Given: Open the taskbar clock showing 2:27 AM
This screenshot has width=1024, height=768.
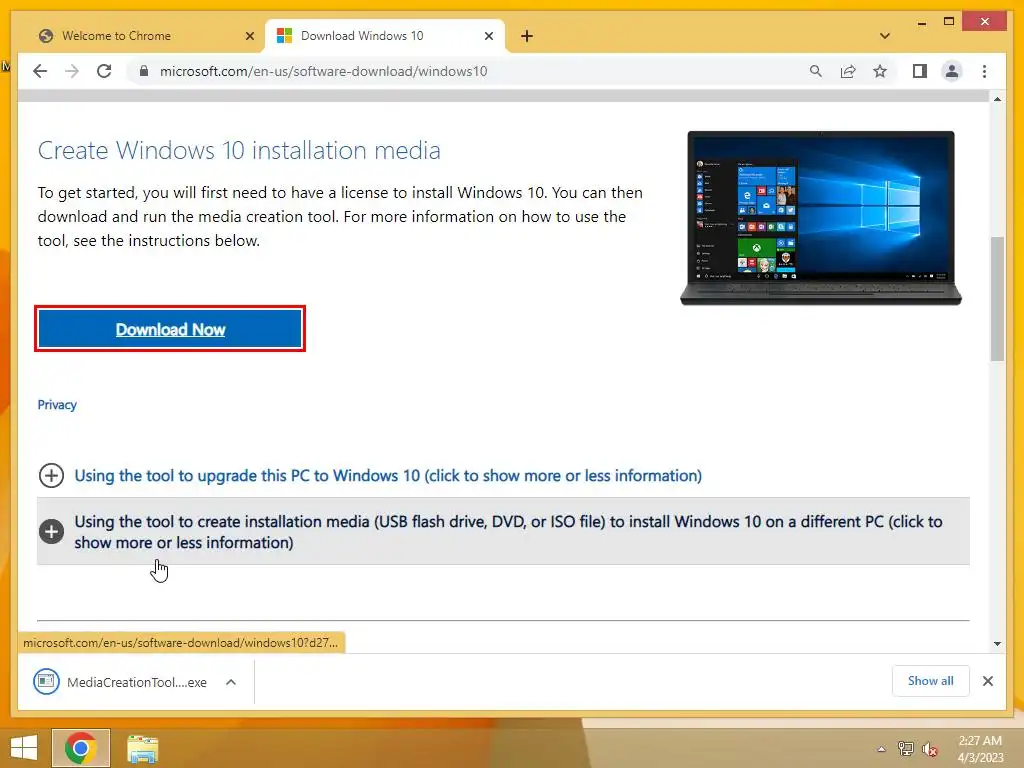Looking at the screenshot, I should [980, 749].
